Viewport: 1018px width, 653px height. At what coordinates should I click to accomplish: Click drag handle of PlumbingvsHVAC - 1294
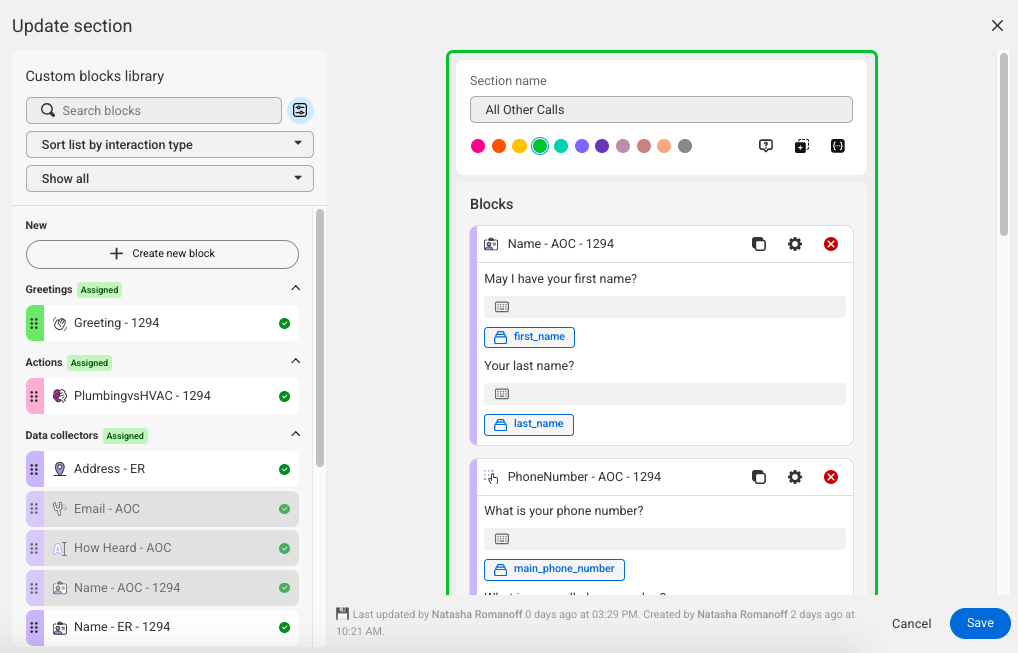pos(34,396)
